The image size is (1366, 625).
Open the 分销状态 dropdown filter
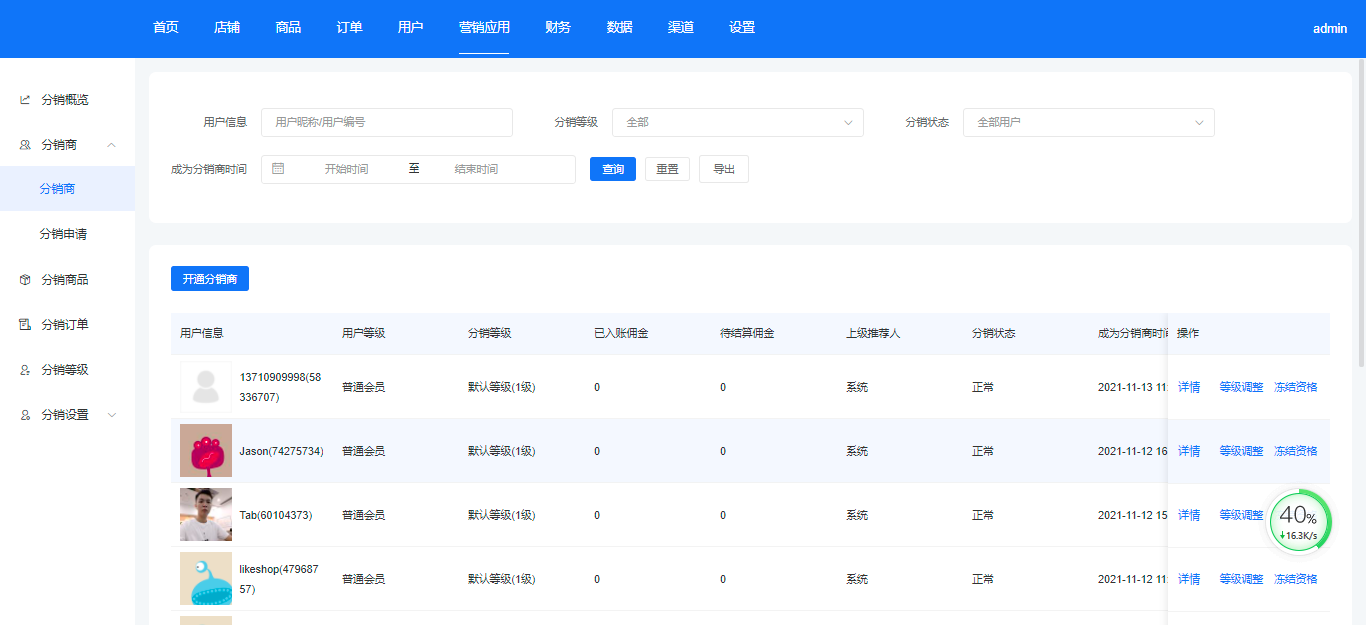tap(1088, 122)
